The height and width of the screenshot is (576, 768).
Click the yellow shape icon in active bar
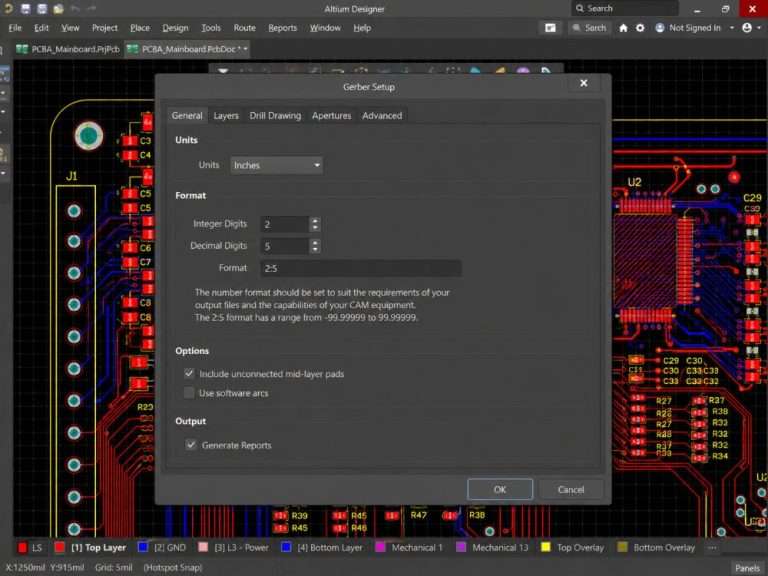(x=499, y=71)
